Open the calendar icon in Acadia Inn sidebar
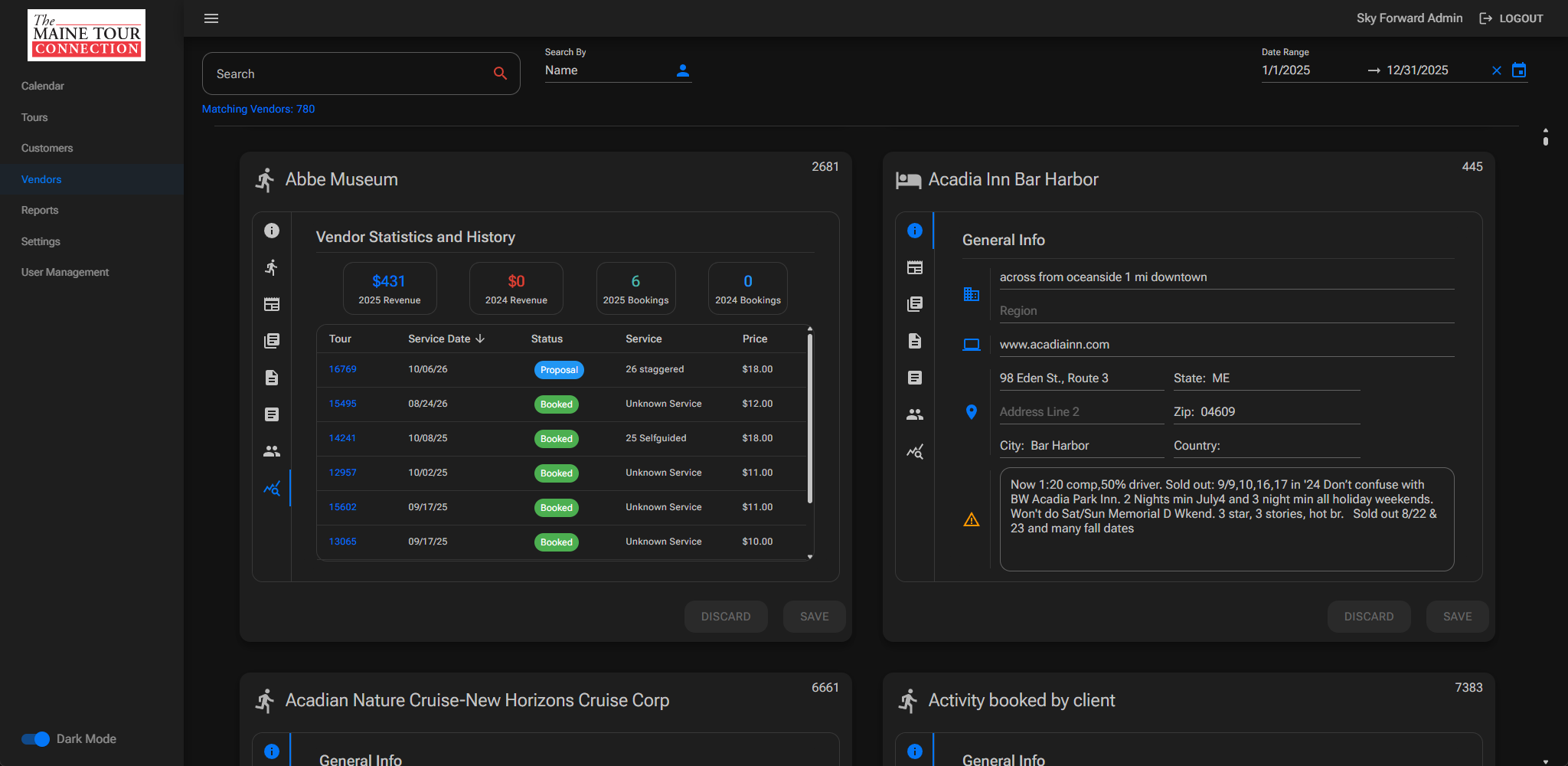Image resolution: width=1568 pixels, height=766 pixels. click(x=915, y=267)
